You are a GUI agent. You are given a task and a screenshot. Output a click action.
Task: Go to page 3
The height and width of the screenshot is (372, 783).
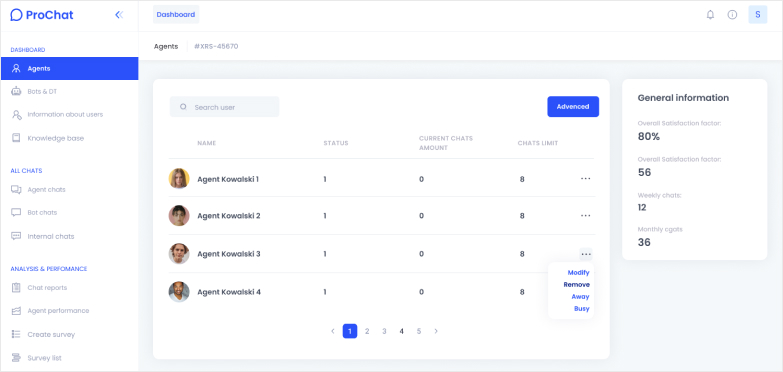[384, 331]
